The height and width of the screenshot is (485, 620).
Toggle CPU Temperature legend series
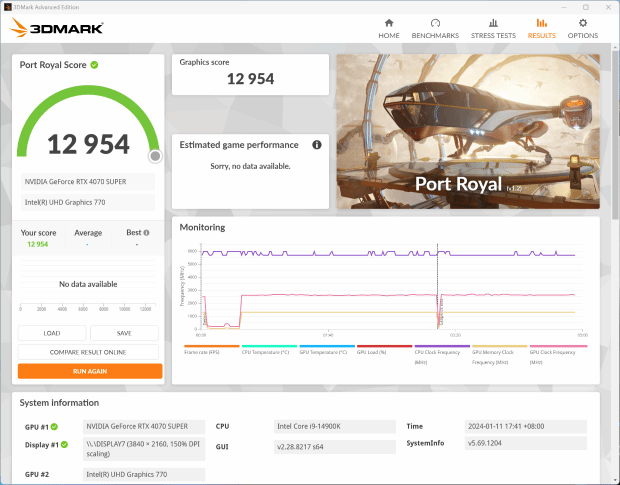point(269,352)
